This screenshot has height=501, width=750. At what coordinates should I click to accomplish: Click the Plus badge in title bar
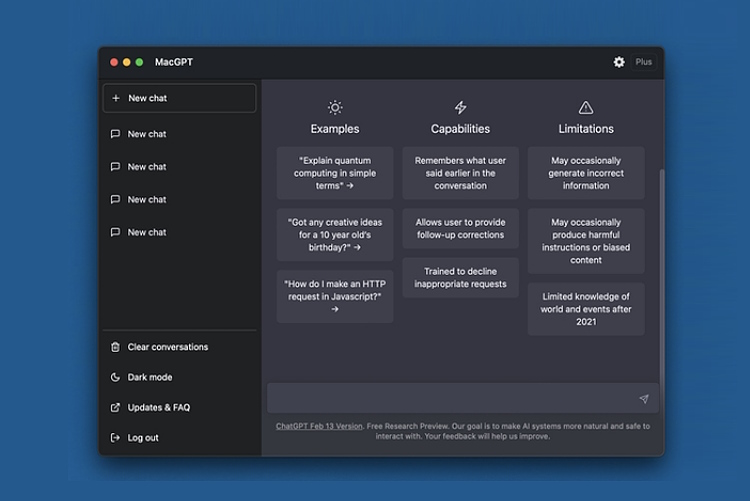pos(644,62)
